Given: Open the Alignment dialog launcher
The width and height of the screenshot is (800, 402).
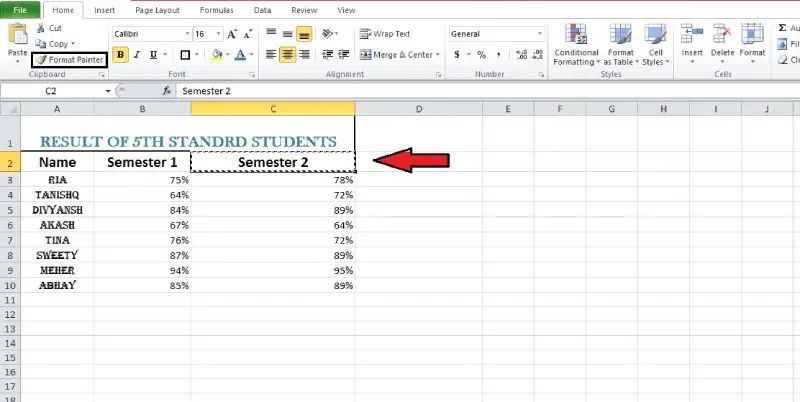Looking at the screenshot, I should point(438,75).
